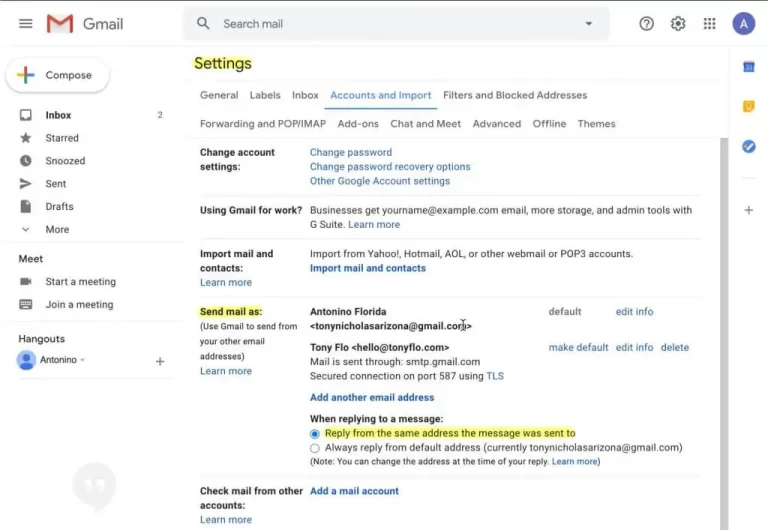Make Tony Flo address the default
This screenshot has width=768, height=530.
click(578, 347)
